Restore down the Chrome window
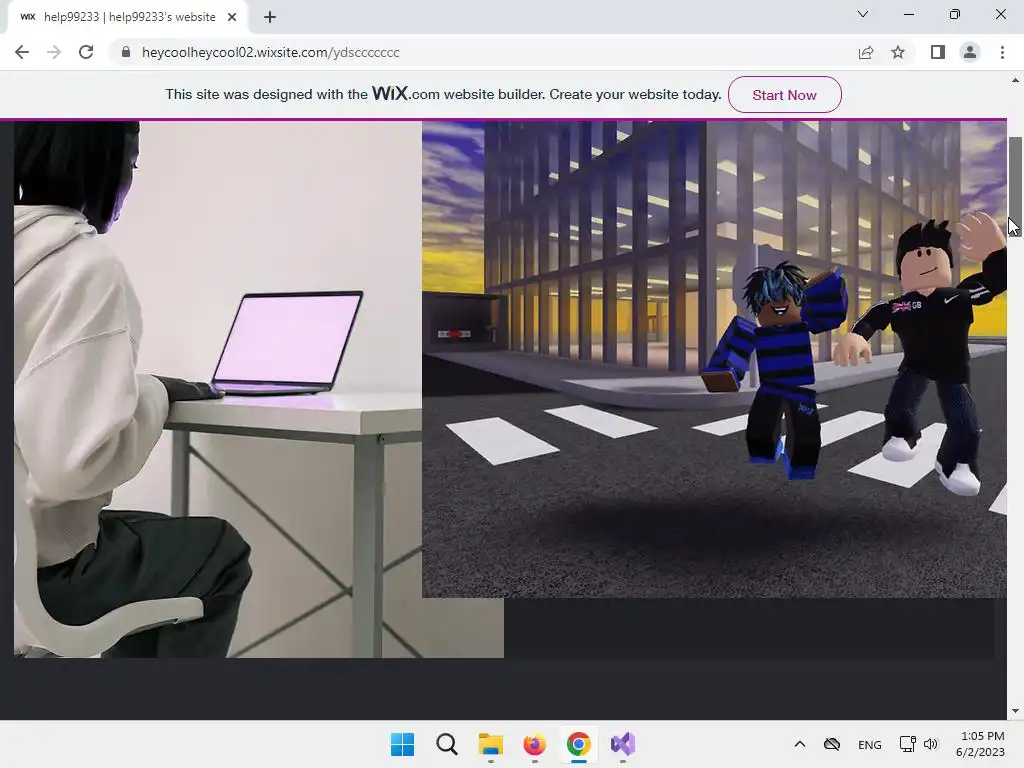 (x=955, y=14)
